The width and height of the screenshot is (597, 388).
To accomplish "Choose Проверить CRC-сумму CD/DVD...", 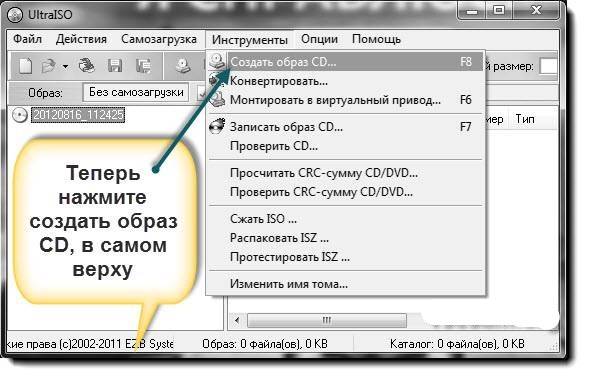I will click(346, 192).
